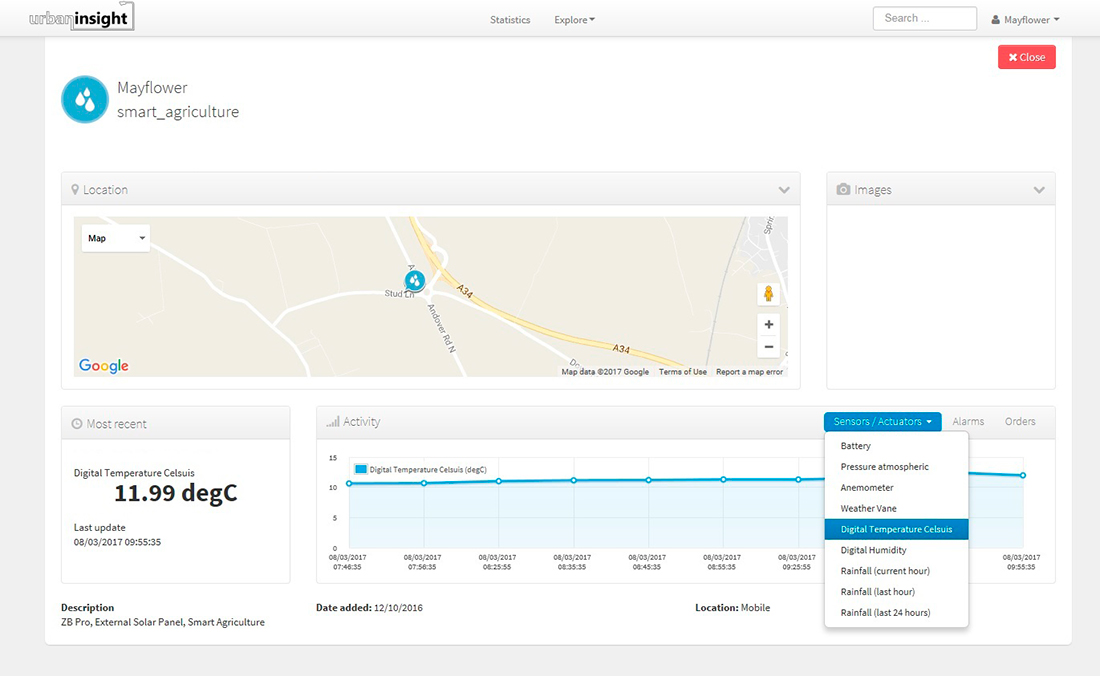Focus the Search input field
This screenshot has width=1100, height=676.
[925, 18]
